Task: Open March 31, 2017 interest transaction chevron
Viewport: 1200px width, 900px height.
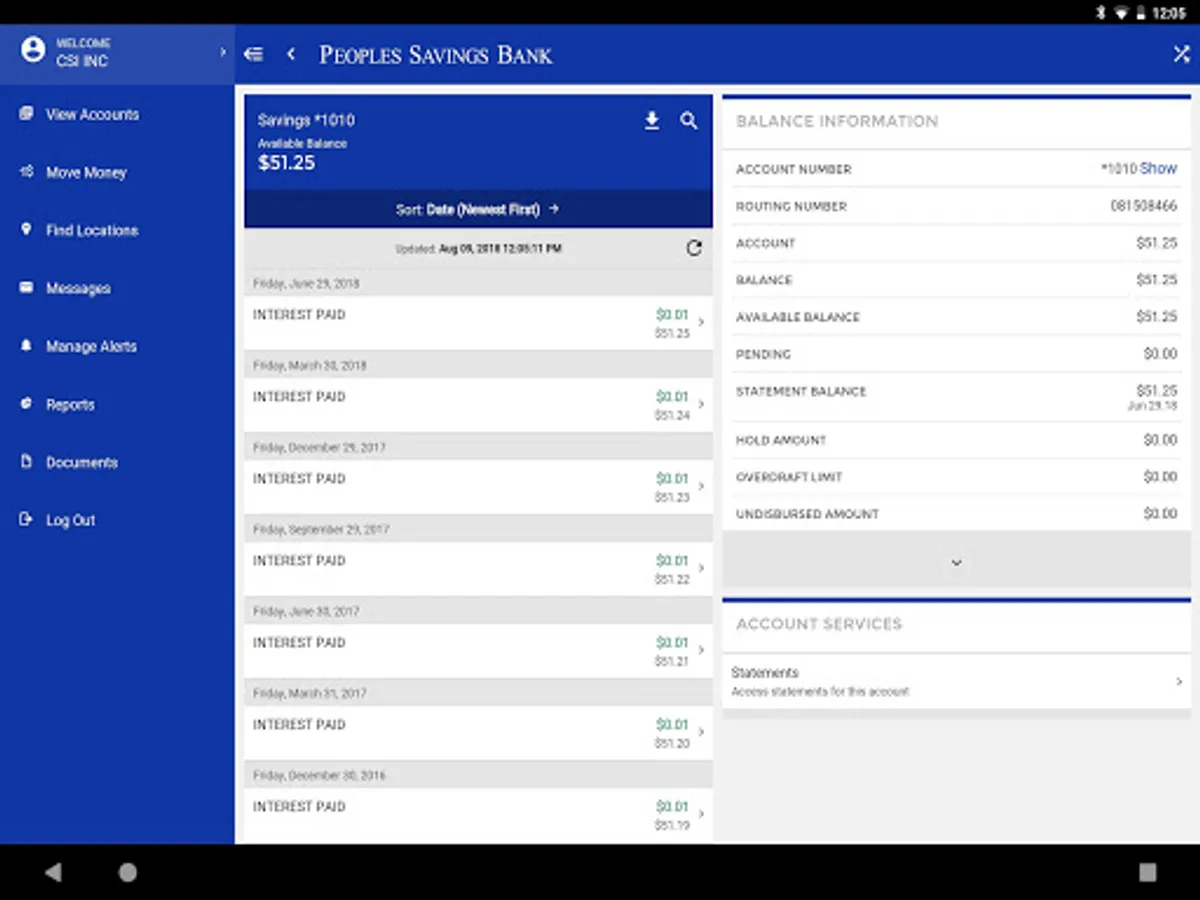Action: (x=701, y=732)
